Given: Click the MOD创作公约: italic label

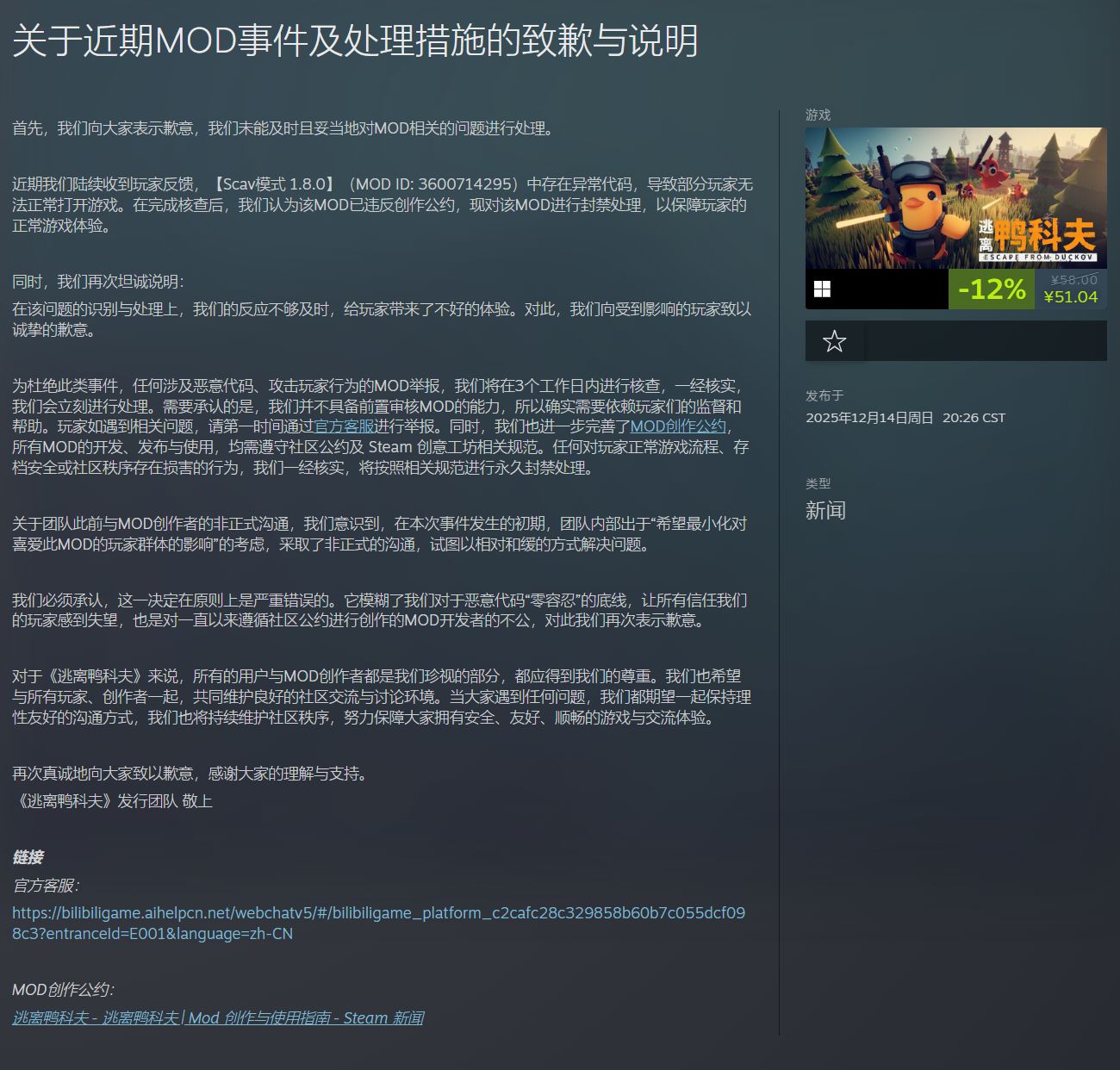Looking at the screenshot, I should 63,990.
